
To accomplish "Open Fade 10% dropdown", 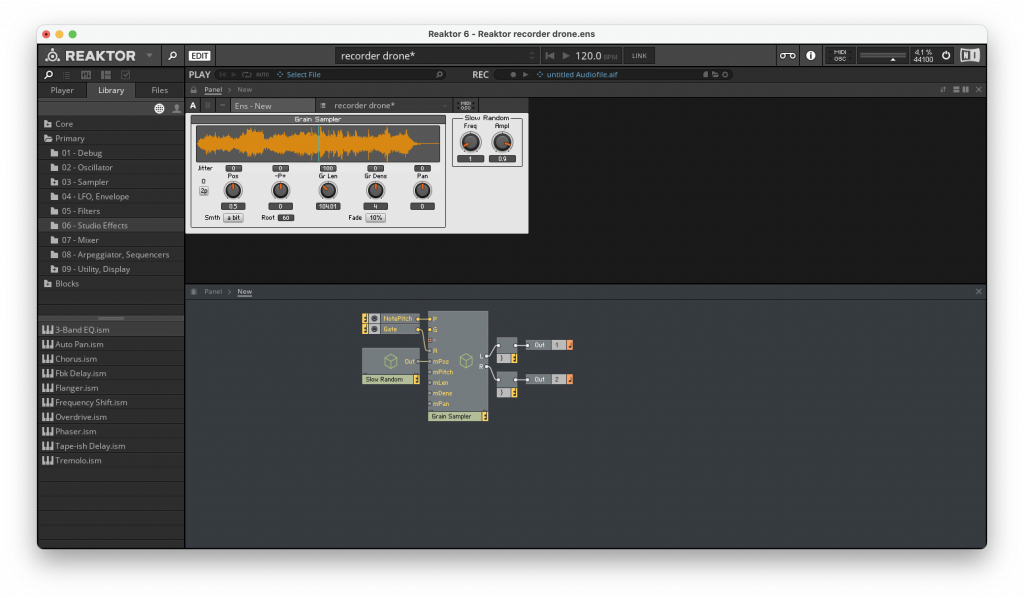I will tap(376, 217).
